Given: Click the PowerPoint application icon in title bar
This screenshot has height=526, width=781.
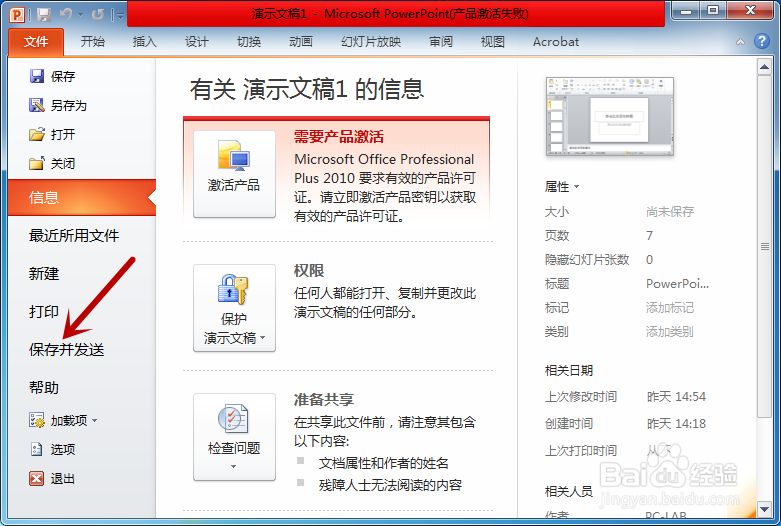Looking at the screenshot, I should point(17,14).
